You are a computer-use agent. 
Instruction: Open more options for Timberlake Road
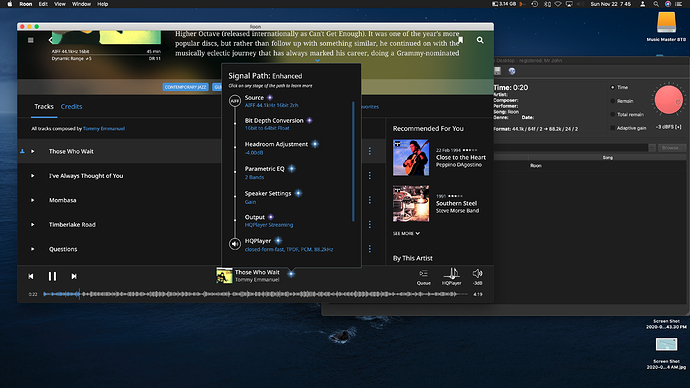point(370,224)
